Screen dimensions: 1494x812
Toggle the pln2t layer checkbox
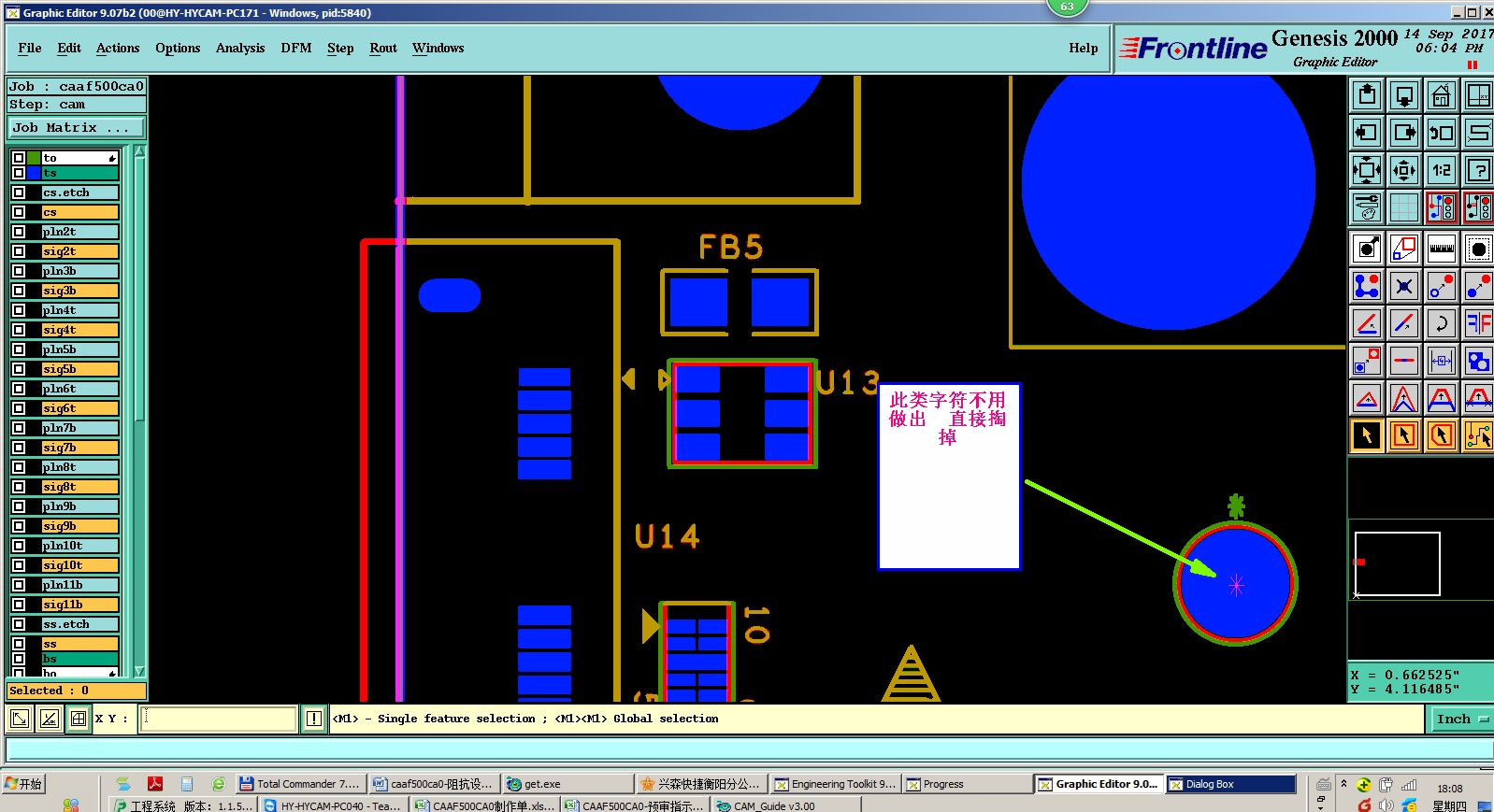pyautogui.click(x=19, y=232)
